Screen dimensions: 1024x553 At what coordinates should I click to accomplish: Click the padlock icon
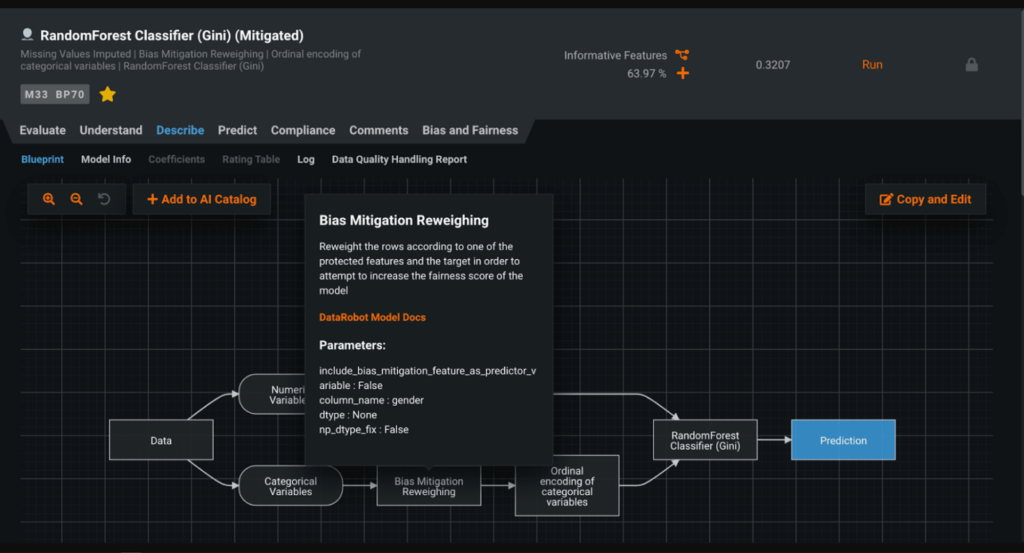(971, 65)
